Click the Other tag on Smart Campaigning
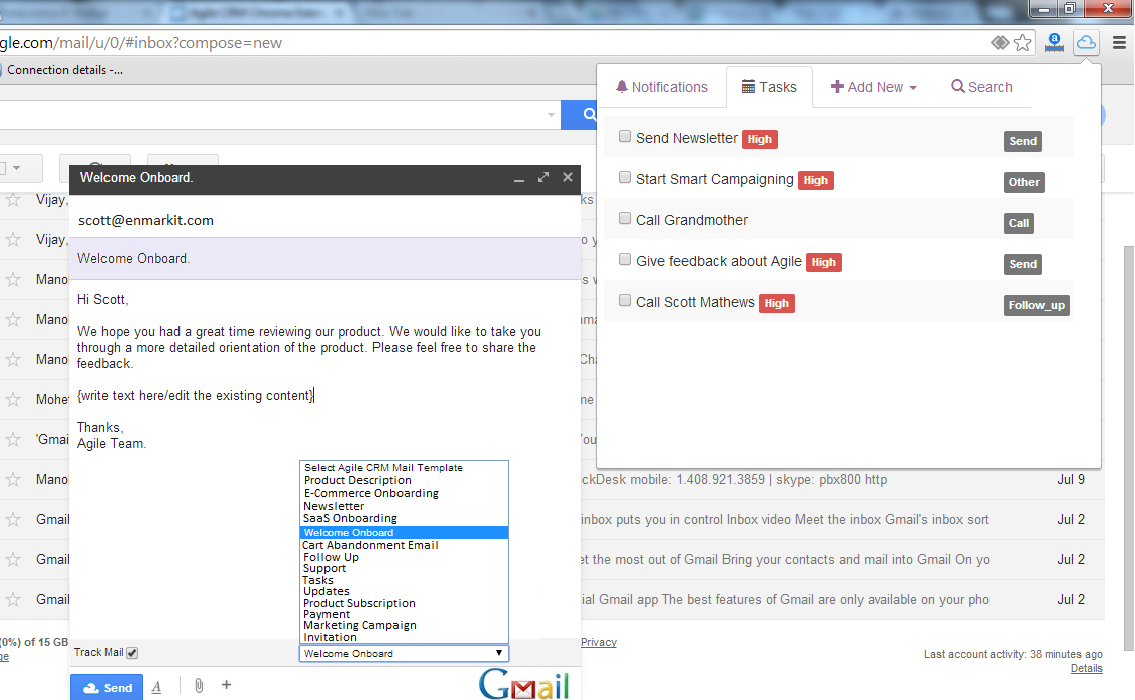This screenshot has height=700, width=1135. coord(1024,182)
